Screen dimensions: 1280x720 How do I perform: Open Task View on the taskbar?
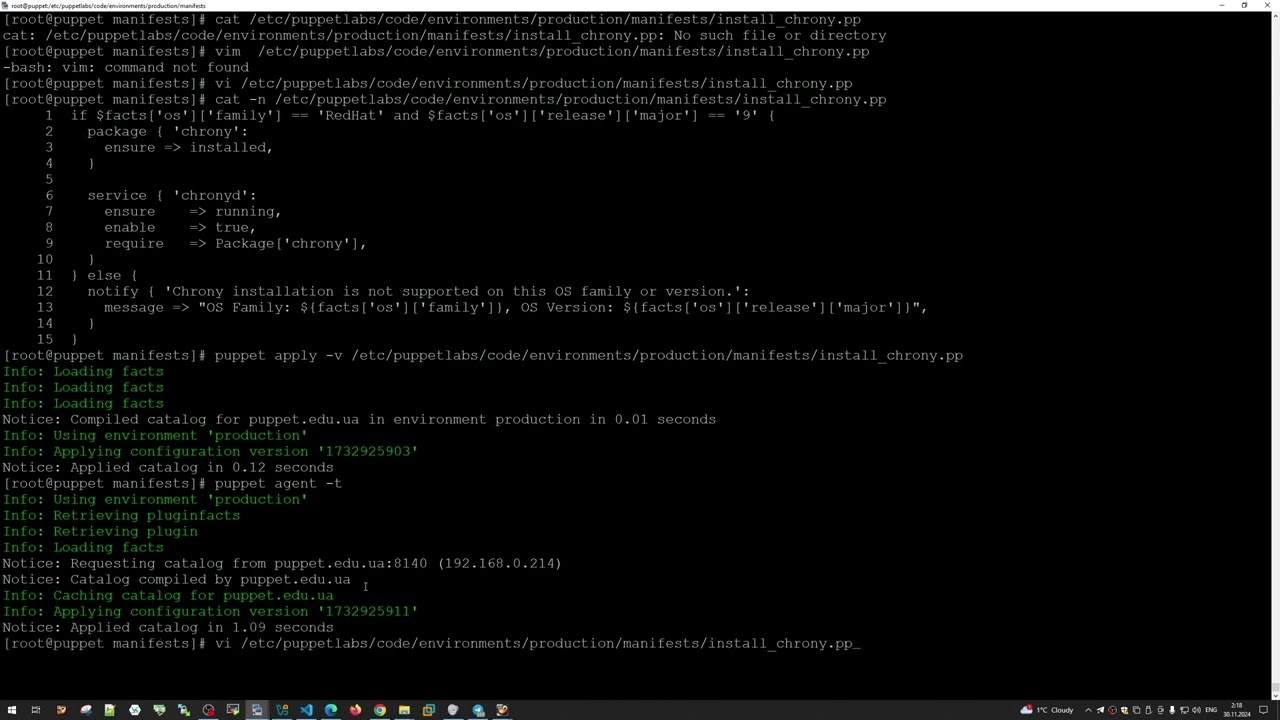[35, 710]
